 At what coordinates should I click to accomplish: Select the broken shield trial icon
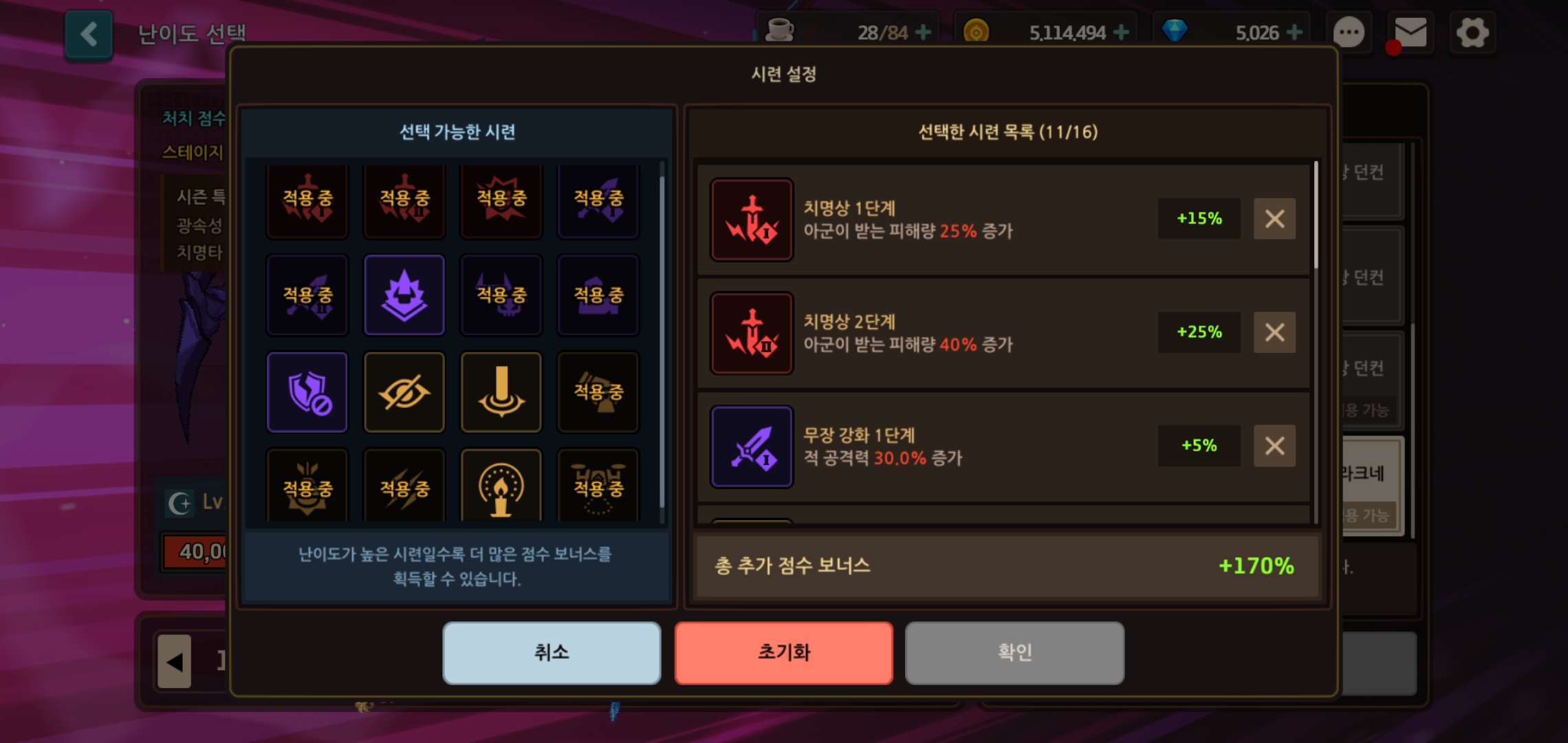tap(307, 392)
